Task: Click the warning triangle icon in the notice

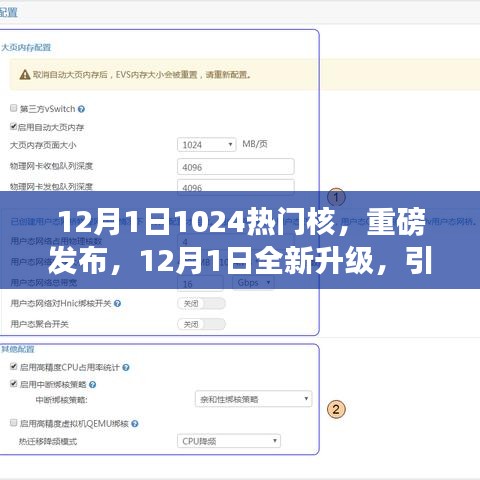Action: [25, 75]
